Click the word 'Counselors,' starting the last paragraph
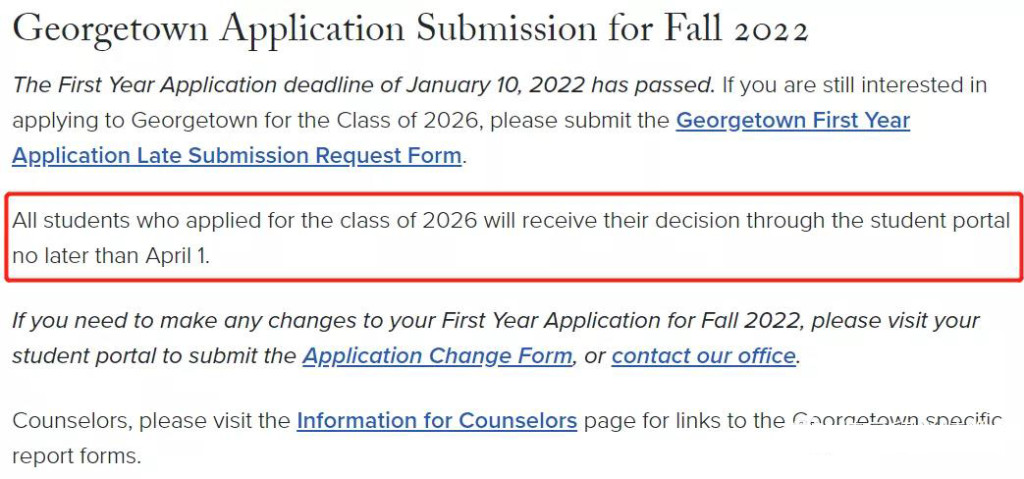The width and height of the screenshot is (1024, 479). (72, 420)
